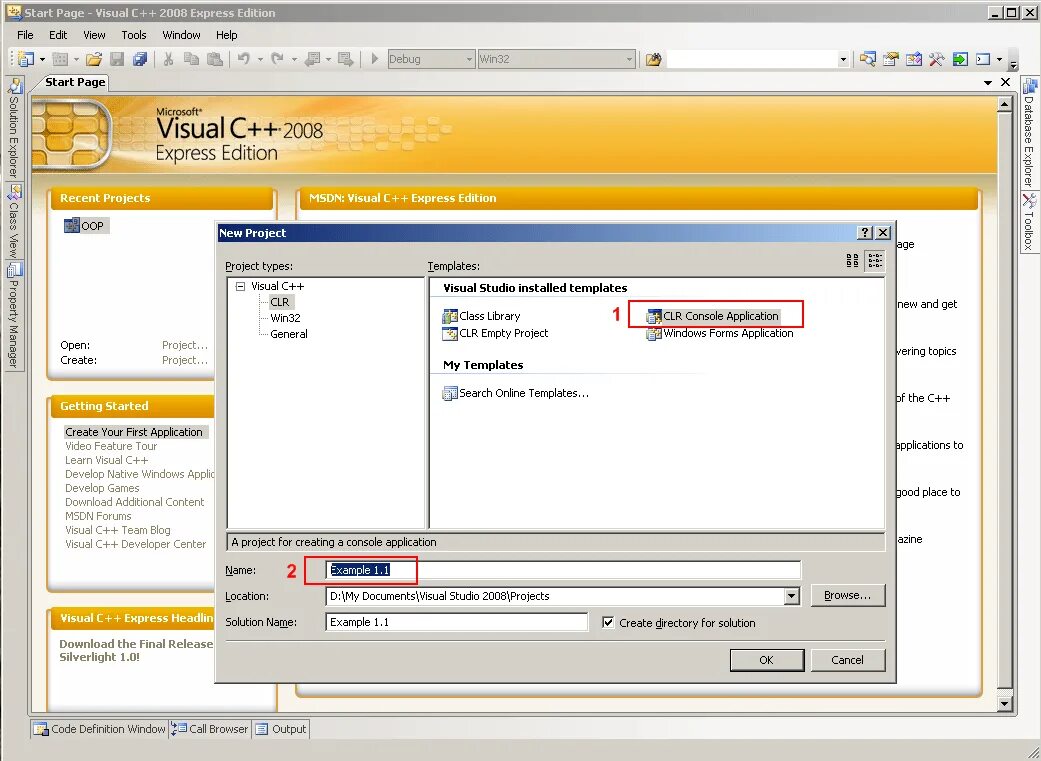Image resolution: width=1041 pixels, height=761 pixels.
Task: Click the Cancel button
Action: tap(848, 660)
